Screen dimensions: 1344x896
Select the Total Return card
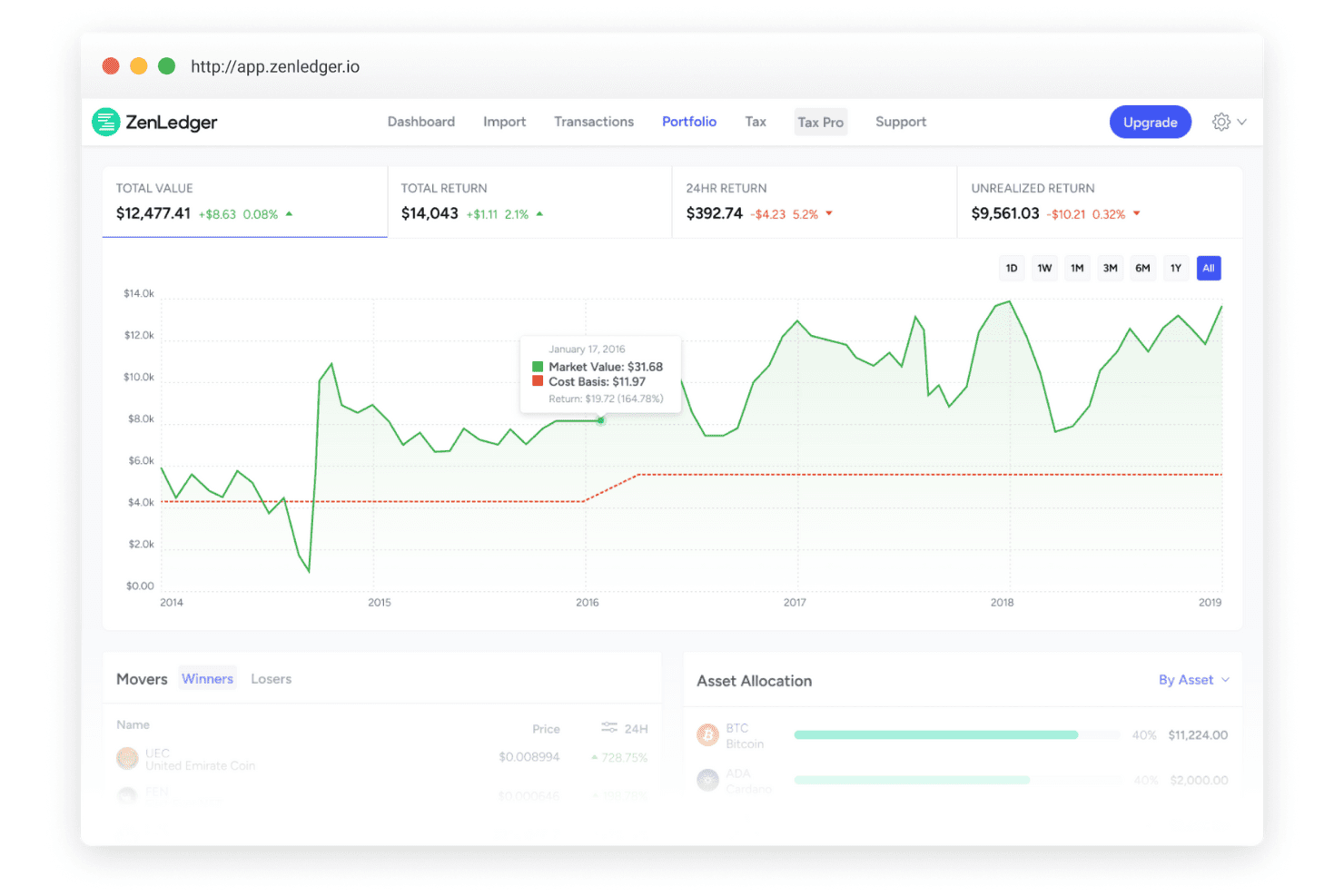point(529,202)
